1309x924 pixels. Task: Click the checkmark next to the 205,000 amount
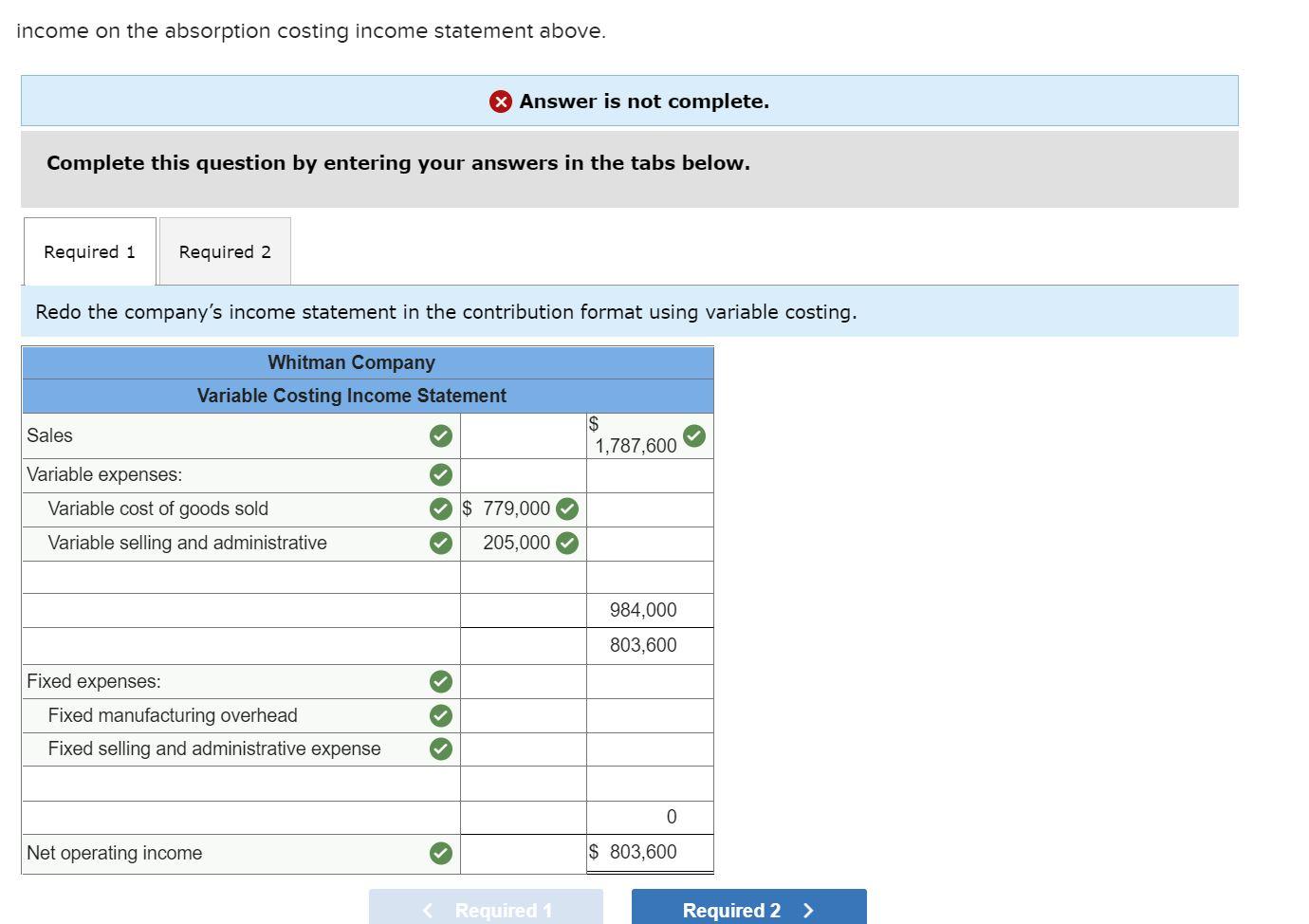(x=566, y=543)
